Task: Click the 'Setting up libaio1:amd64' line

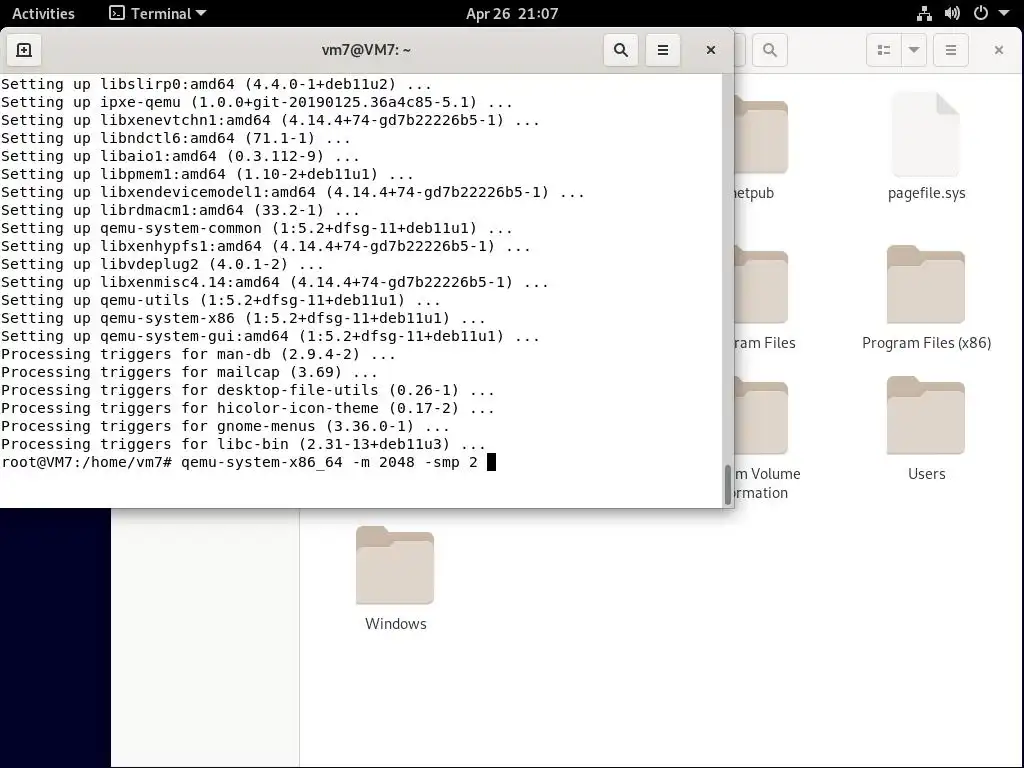Action: point(180,157)
